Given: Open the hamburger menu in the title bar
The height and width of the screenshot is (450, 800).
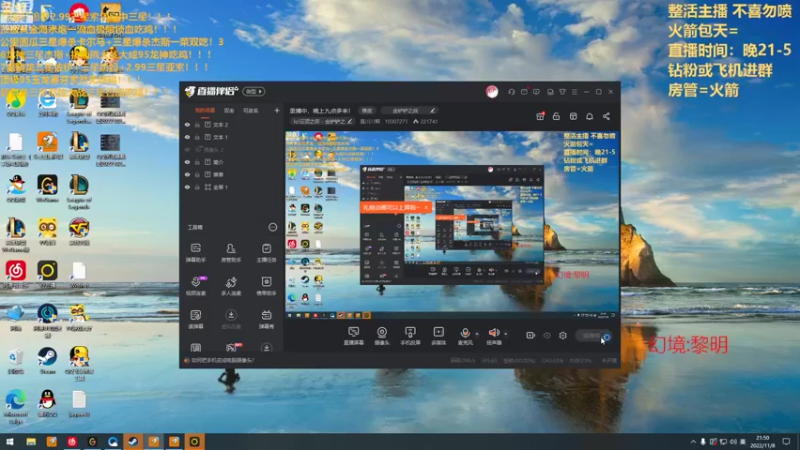Looking at the screenshot, I should pos(574,92).
